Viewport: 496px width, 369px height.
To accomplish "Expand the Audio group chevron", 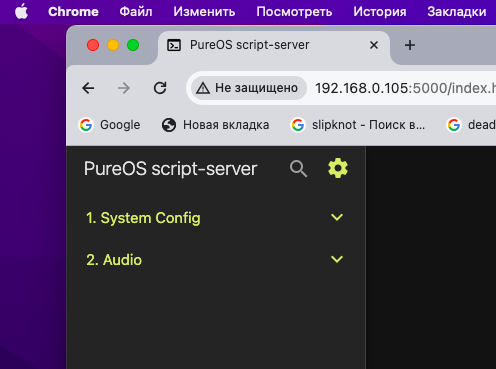I will tap(337, 259).
